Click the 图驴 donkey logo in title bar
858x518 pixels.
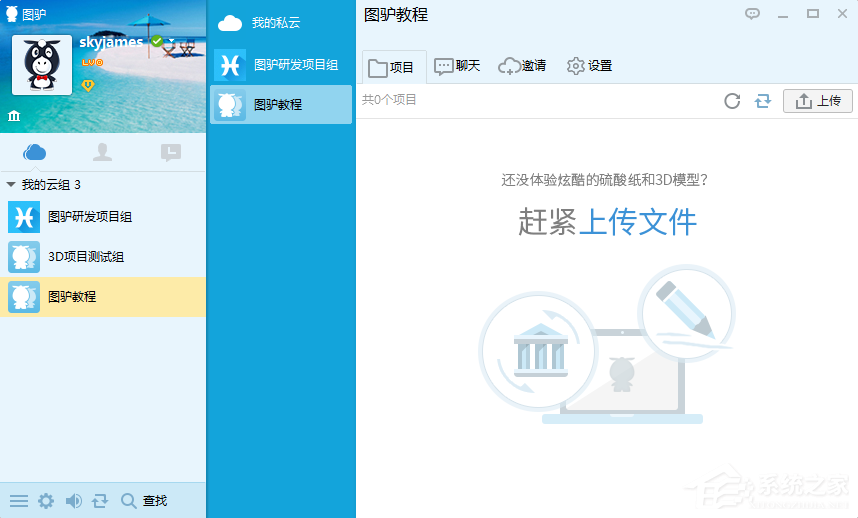(x=11, y=14)
